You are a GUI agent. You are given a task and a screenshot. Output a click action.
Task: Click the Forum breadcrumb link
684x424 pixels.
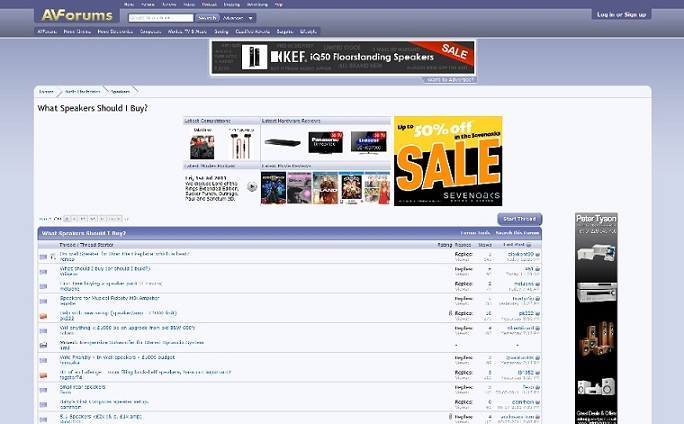coord(46,92)
